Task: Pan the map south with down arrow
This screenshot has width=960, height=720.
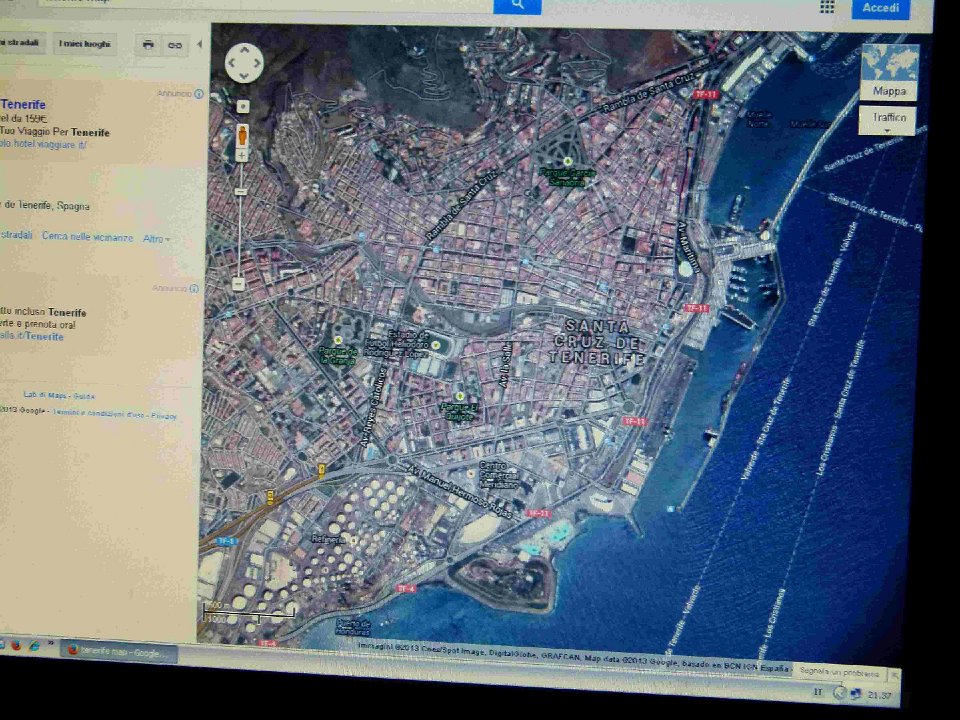Action: [x=244, y=75]
